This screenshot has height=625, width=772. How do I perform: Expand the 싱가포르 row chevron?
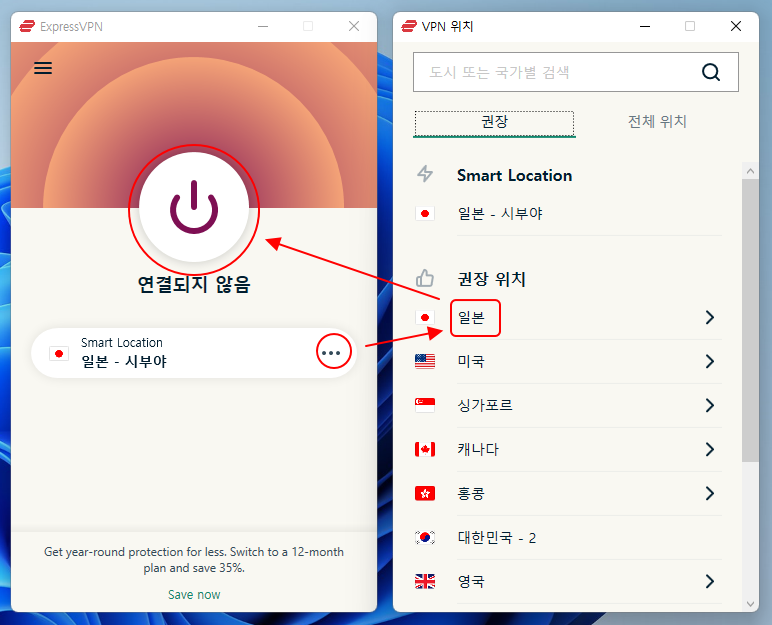pyautogui.click(x=709, y=405)
